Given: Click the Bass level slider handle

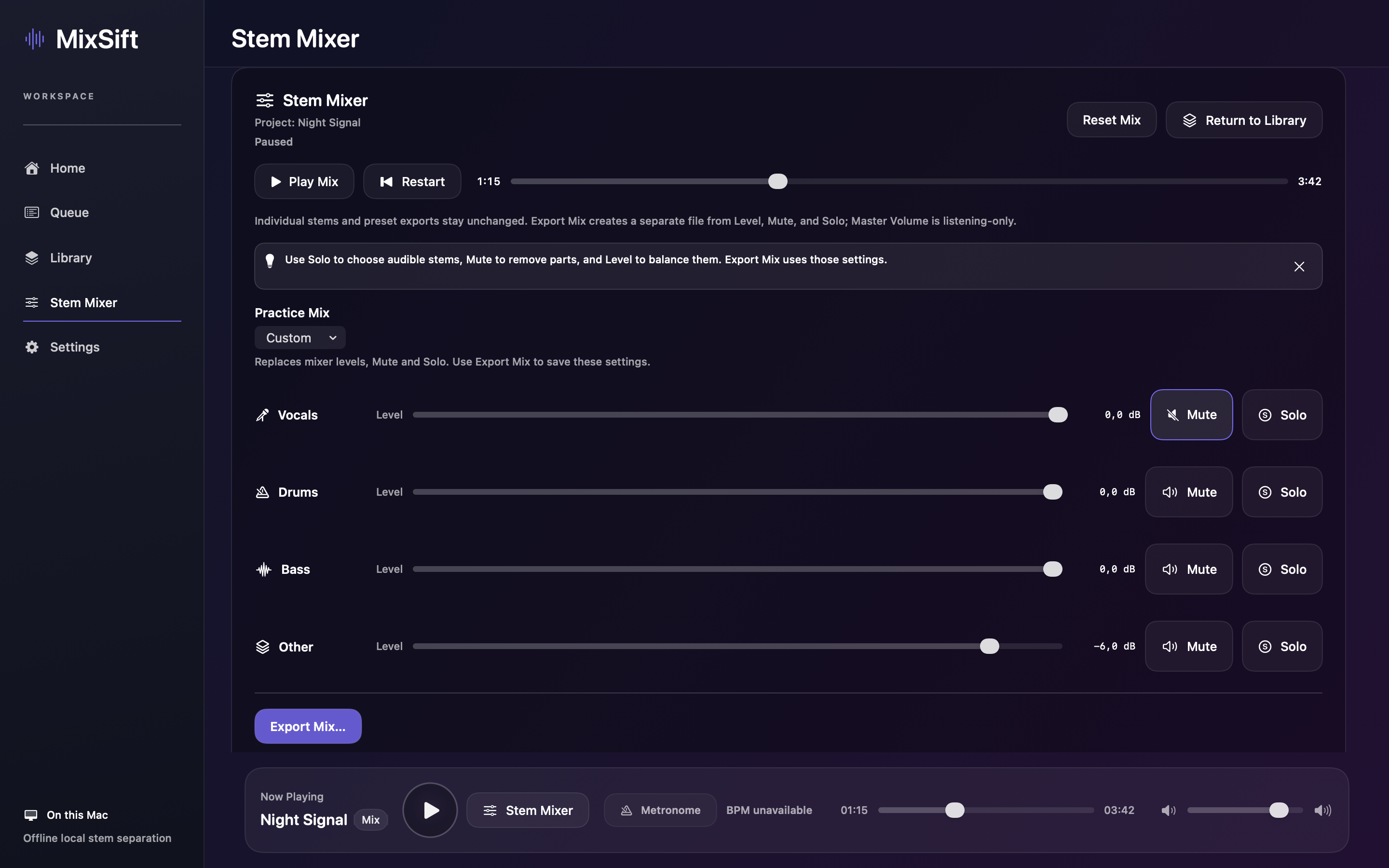Looking at the screenshot, I should 1053,569.
